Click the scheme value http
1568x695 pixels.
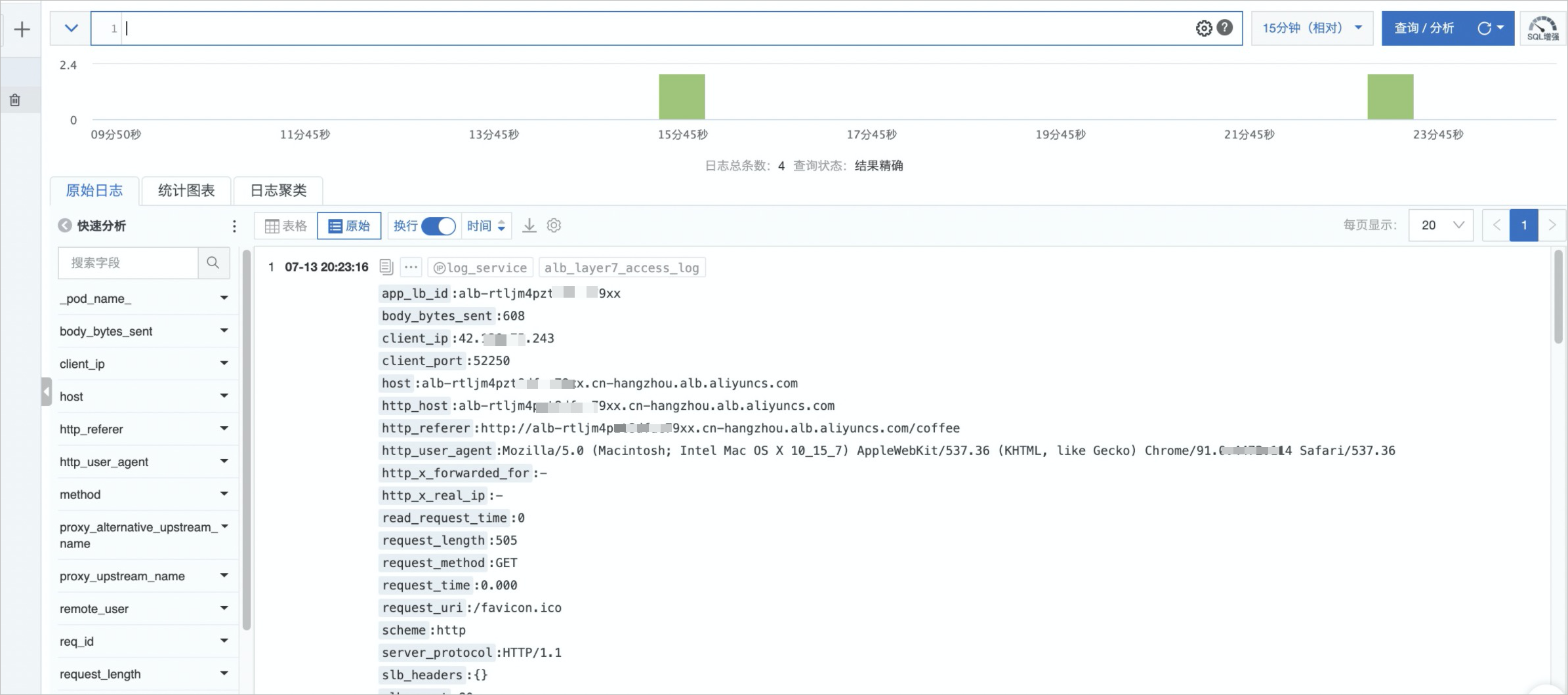[451, 630]
